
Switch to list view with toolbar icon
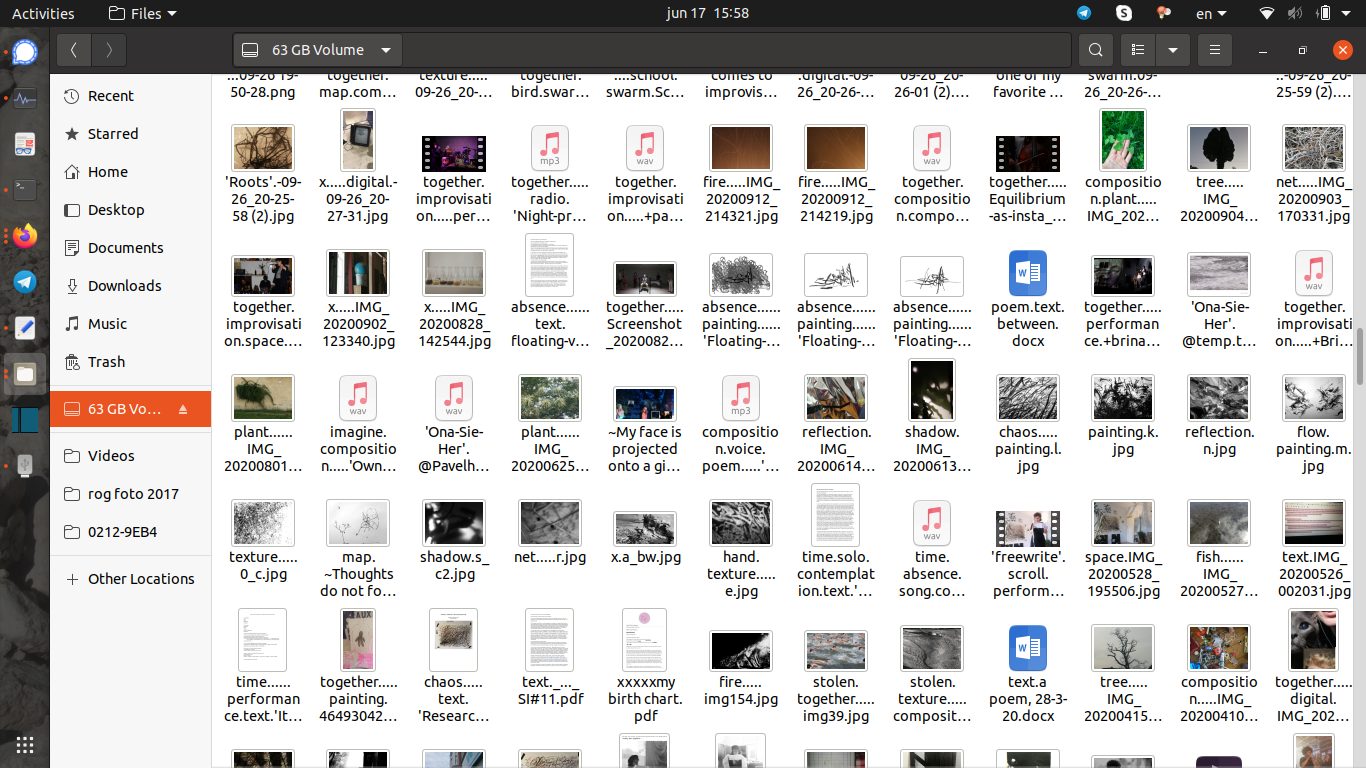1137,50
